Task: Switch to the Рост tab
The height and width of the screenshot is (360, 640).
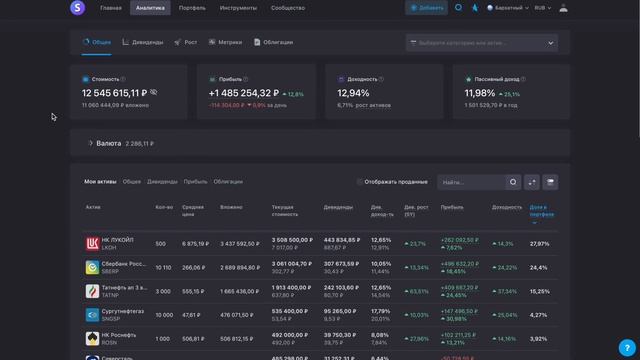Action: coord(186,42)
